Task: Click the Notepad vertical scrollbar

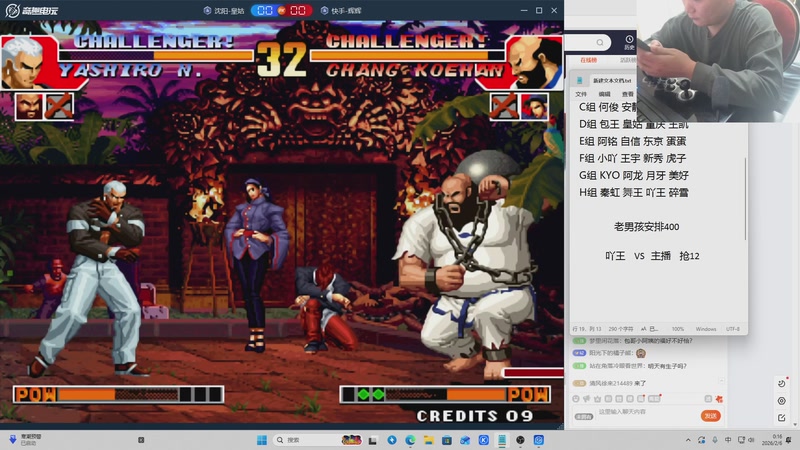Action: 745,199
